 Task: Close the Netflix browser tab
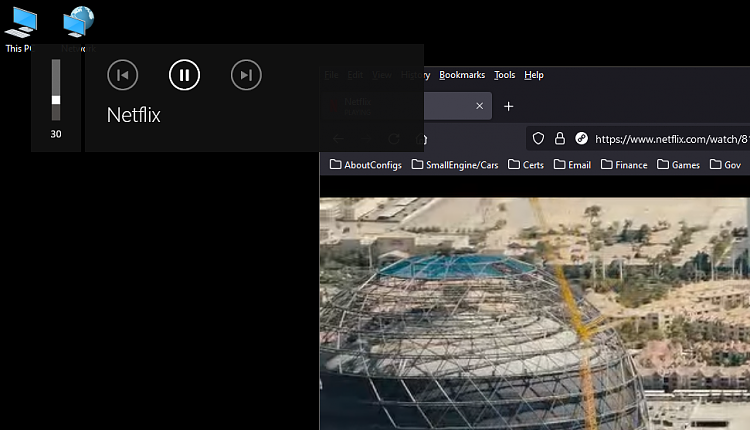(x=479, y=106)
